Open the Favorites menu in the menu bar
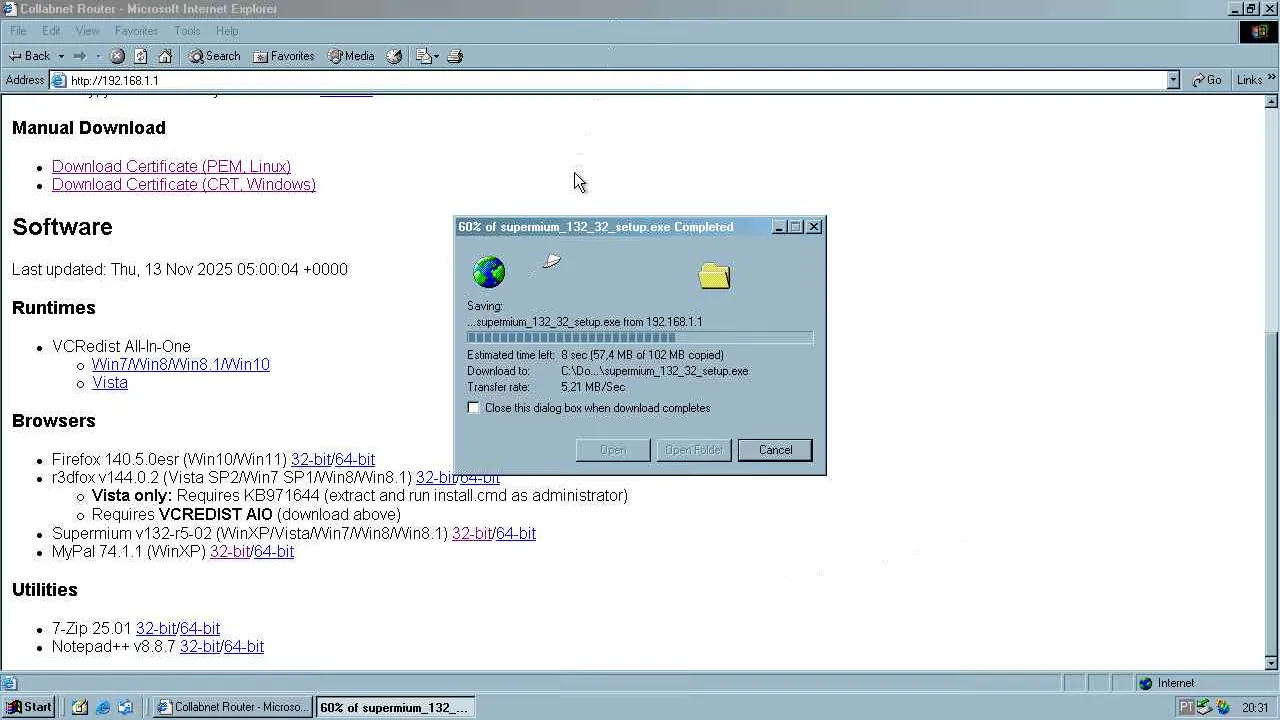The width and height of the screenshot is (1280, 720). (x=136, y=31)
